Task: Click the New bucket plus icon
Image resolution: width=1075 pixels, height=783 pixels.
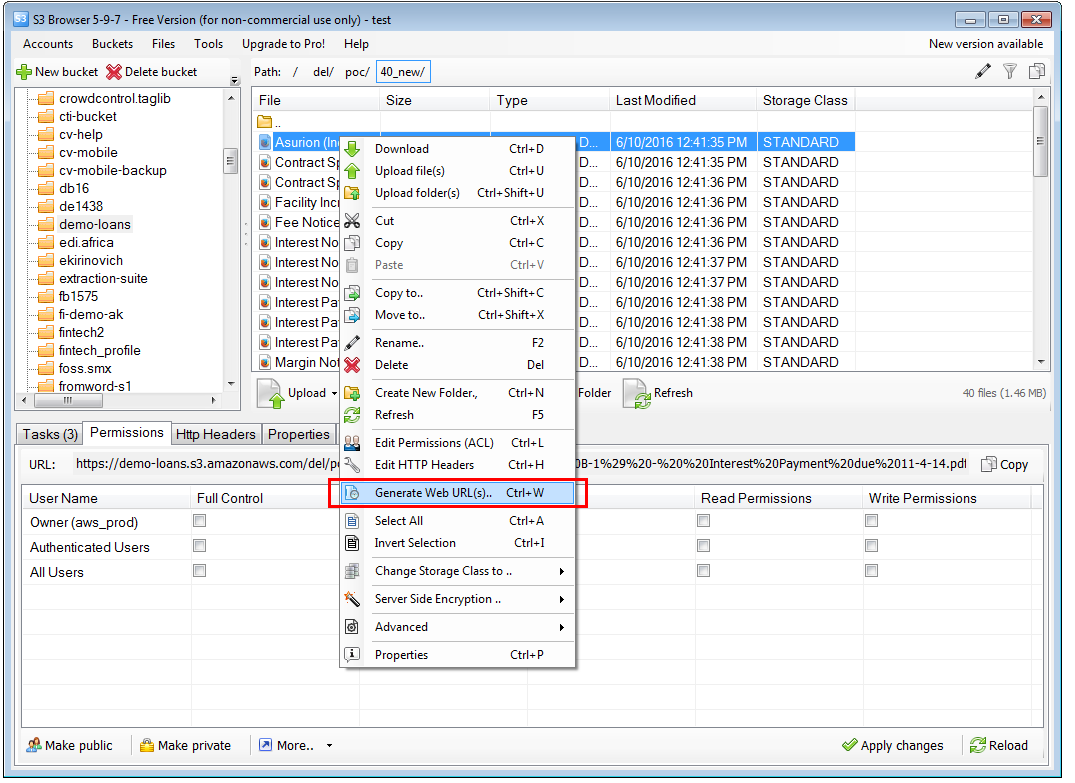Action: [x=24, y=72]
